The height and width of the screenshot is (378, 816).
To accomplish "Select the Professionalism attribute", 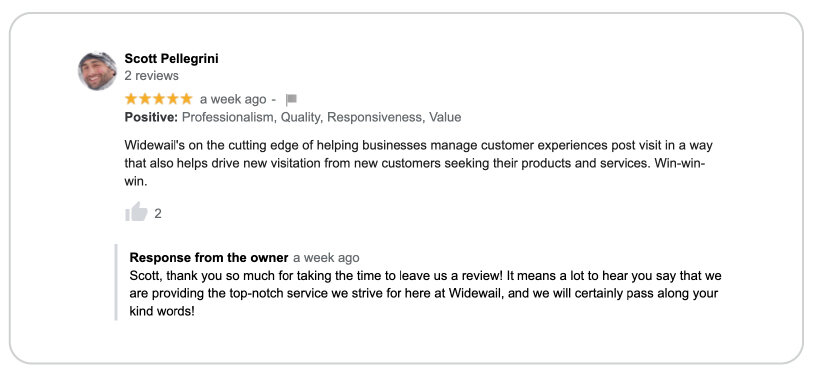I will [227, 117].
